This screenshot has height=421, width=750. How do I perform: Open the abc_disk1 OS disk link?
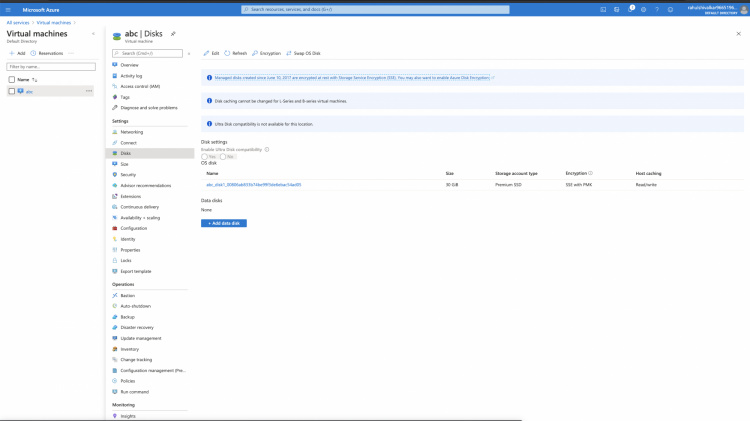tap(253, 185)
